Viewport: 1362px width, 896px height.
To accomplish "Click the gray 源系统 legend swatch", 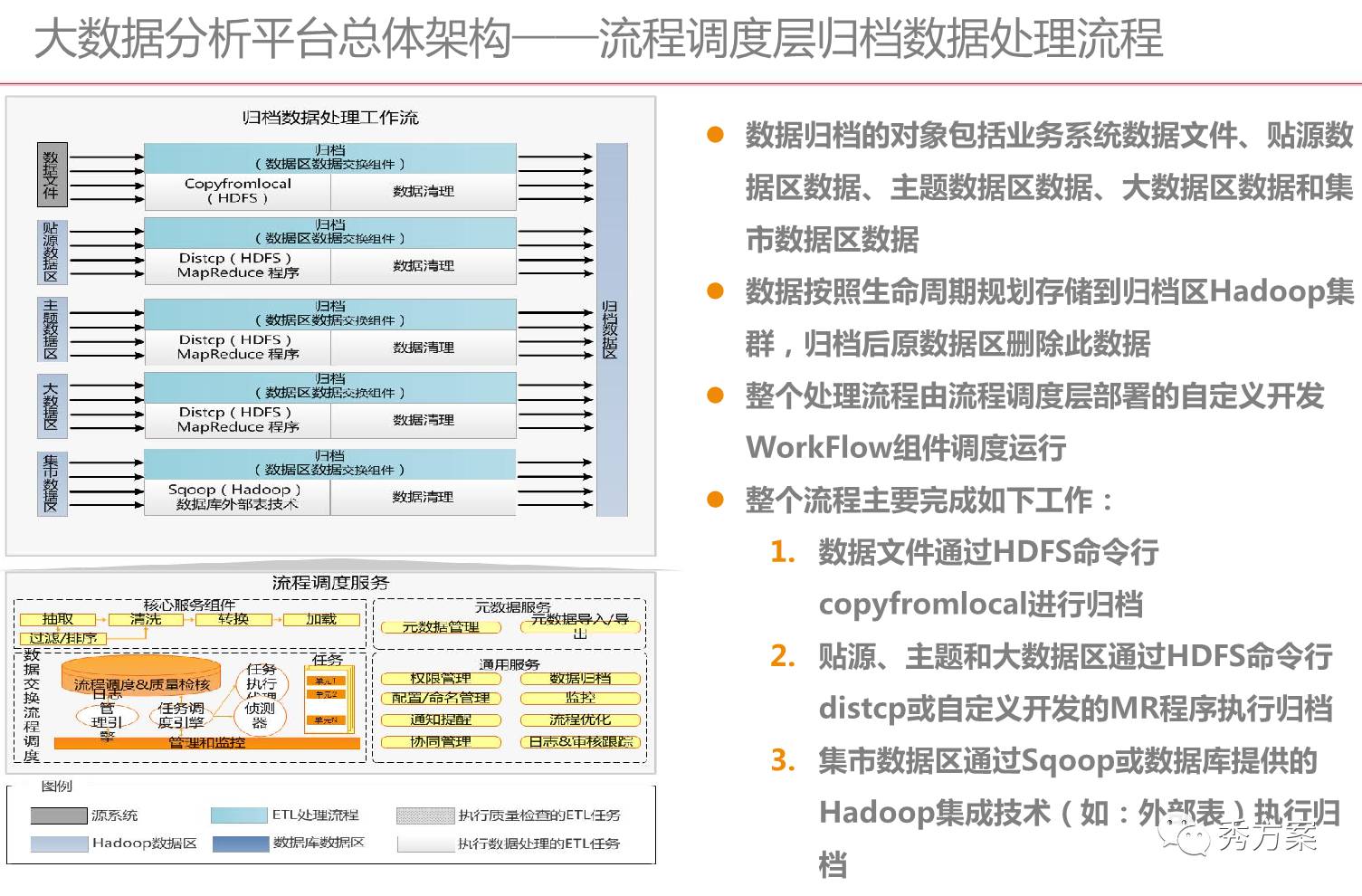I will pos(59,815).
